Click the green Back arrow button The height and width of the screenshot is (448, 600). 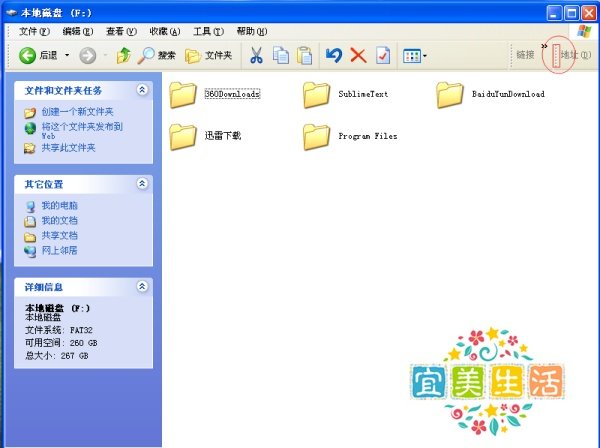(x=28, y=56)
